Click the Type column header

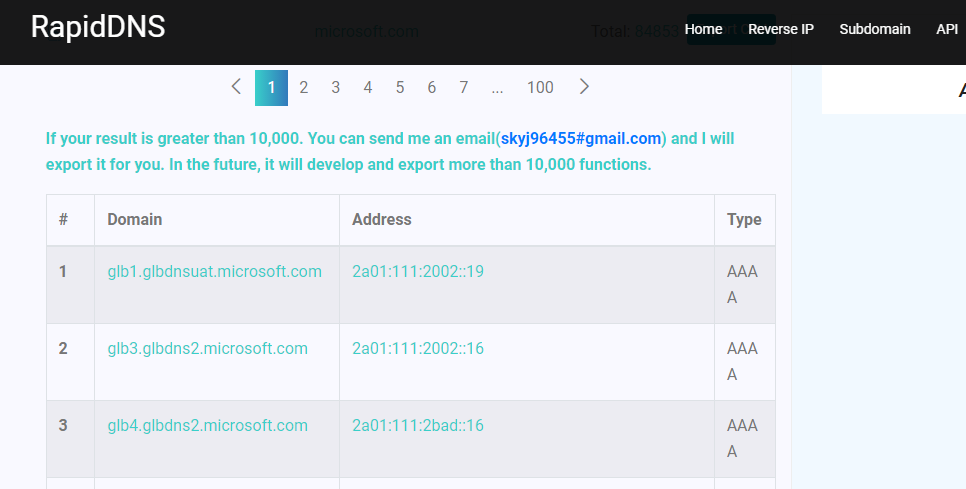744,220
